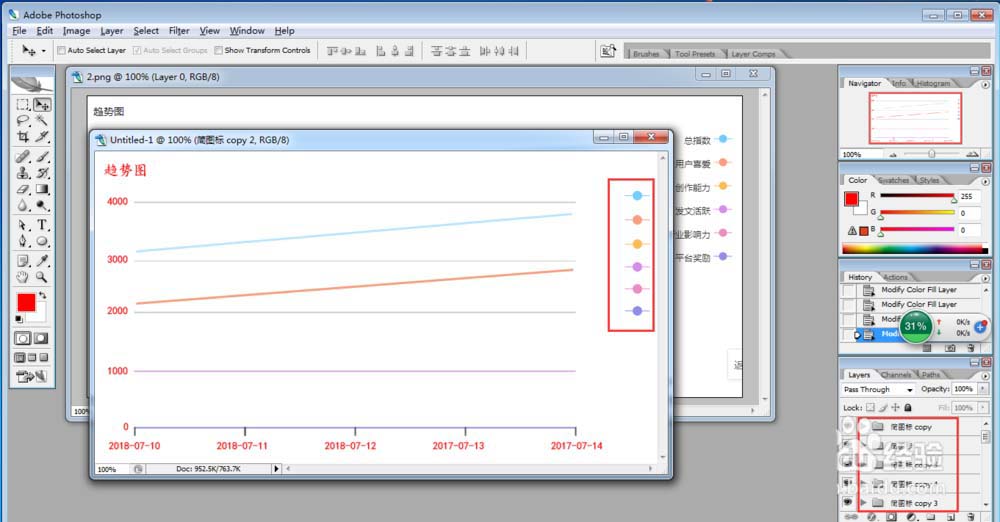Image resolution: width=1000 pixels, height=522 pixels.
Task: Enable Show Transform Controls checkbox
Action: tap(219, 50)
